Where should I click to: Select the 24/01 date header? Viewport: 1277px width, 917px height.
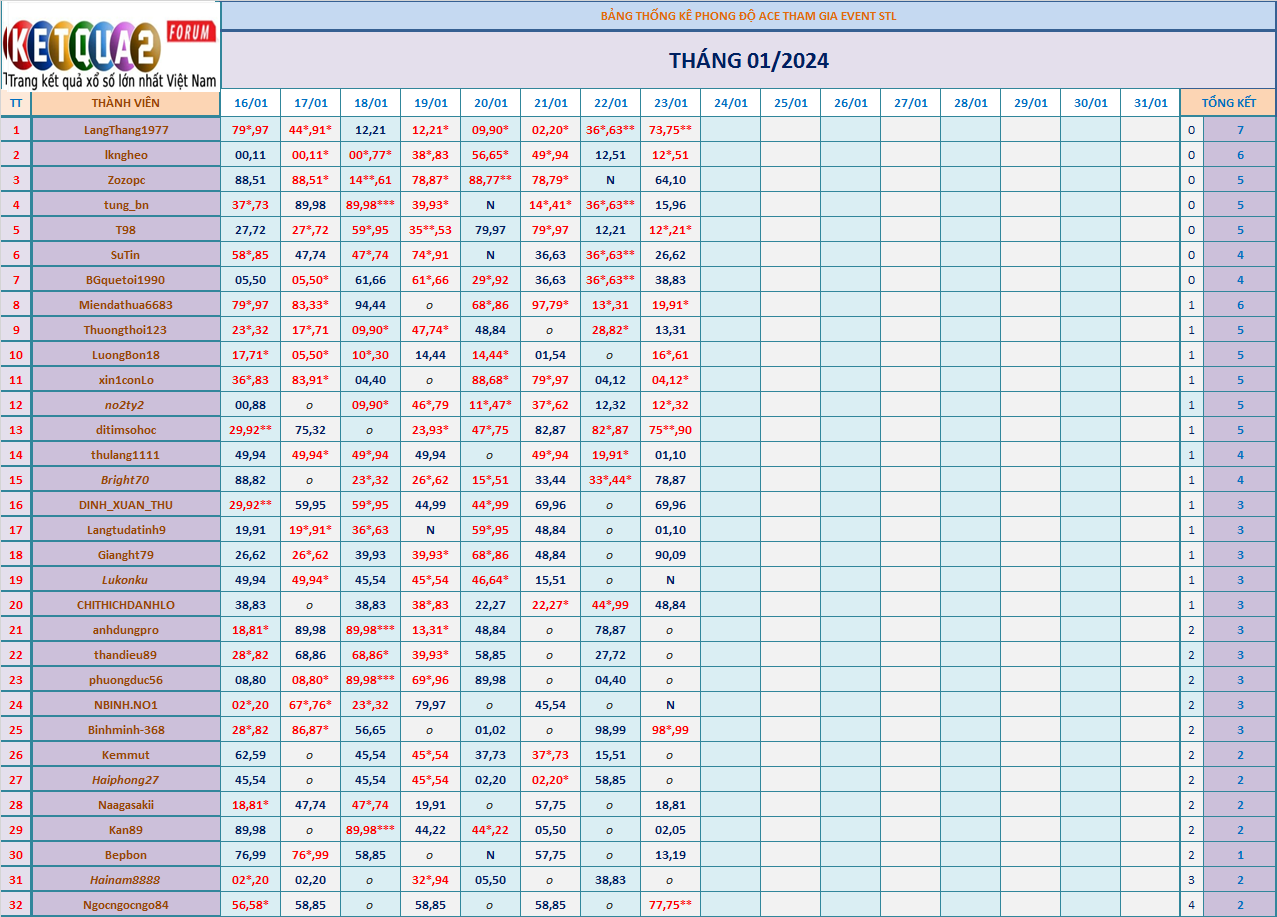(x=730, y=103)
